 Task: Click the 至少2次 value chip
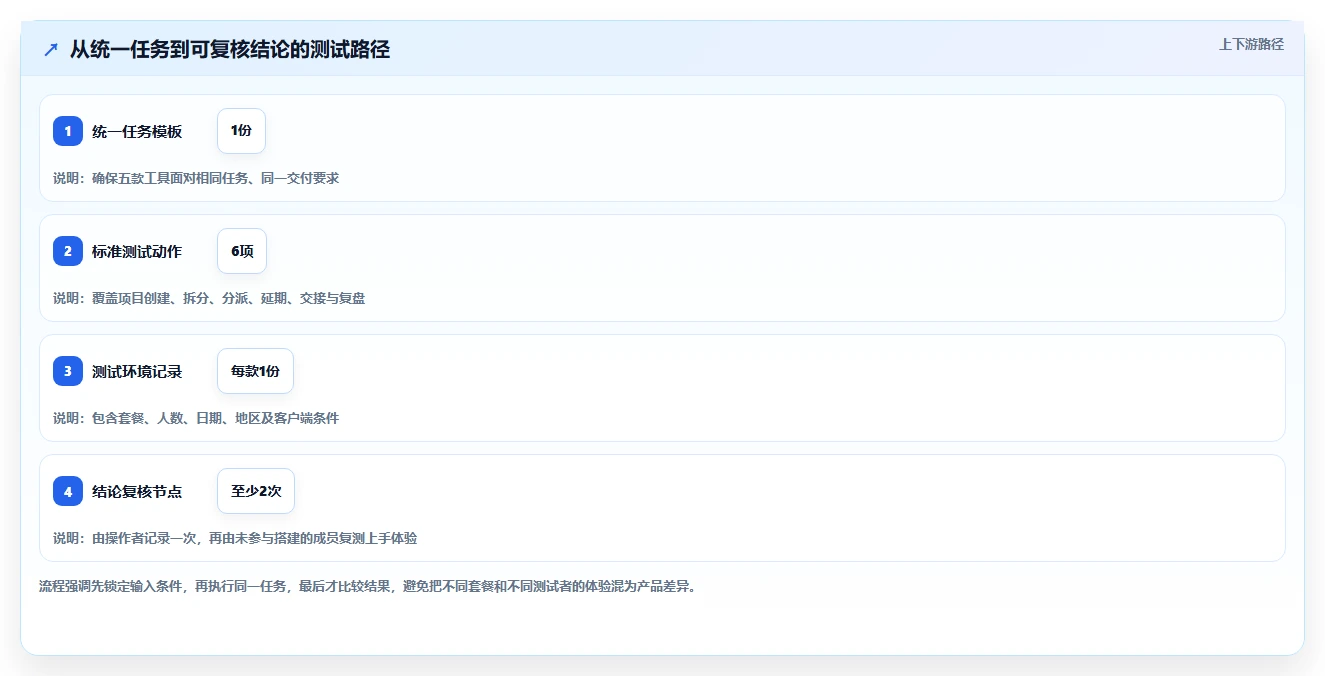pyautogui.click(x=256, y=491)
